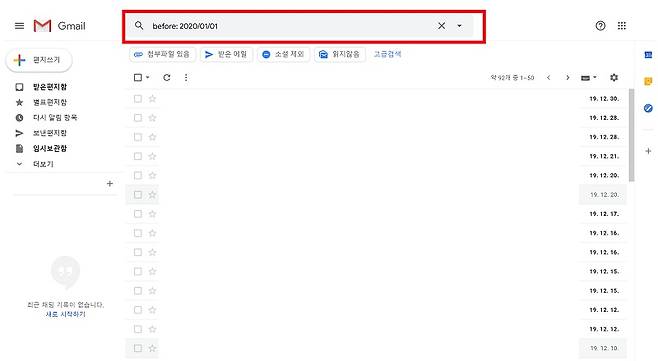The width and height of the screenshot is (658, 361).
Task: Check the email row dated 19. 12. 10.
Action: point(138,348)
